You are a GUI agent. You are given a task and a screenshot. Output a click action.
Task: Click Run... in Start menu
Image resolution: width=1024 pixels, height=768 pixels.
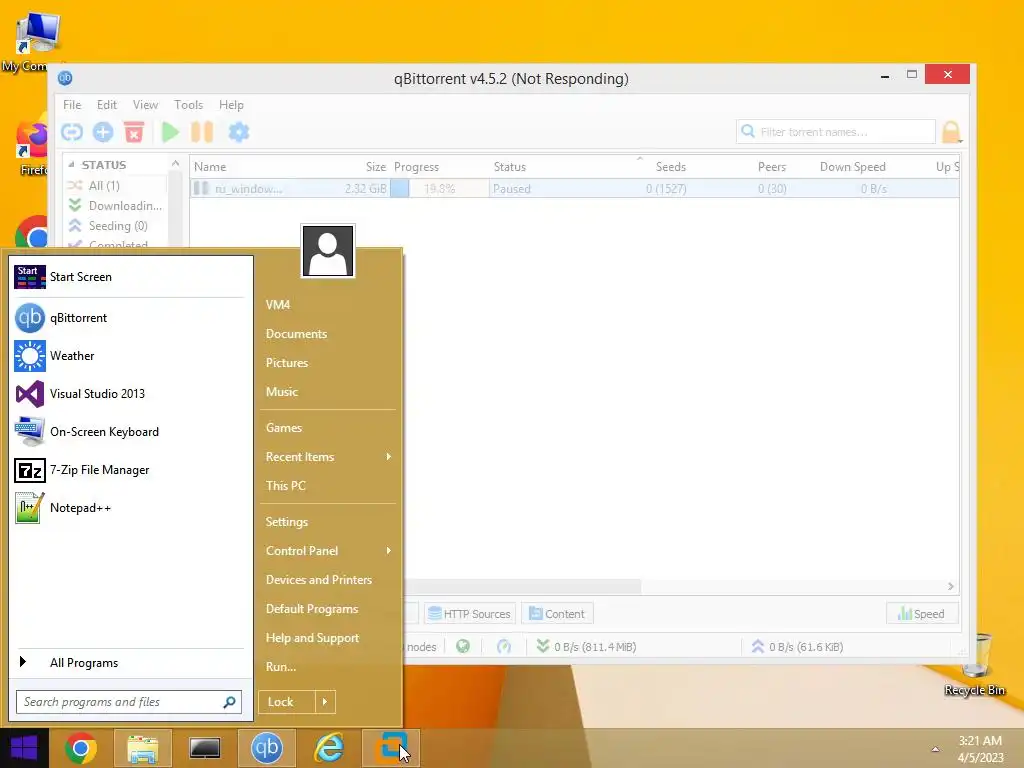tap(281, 667)
